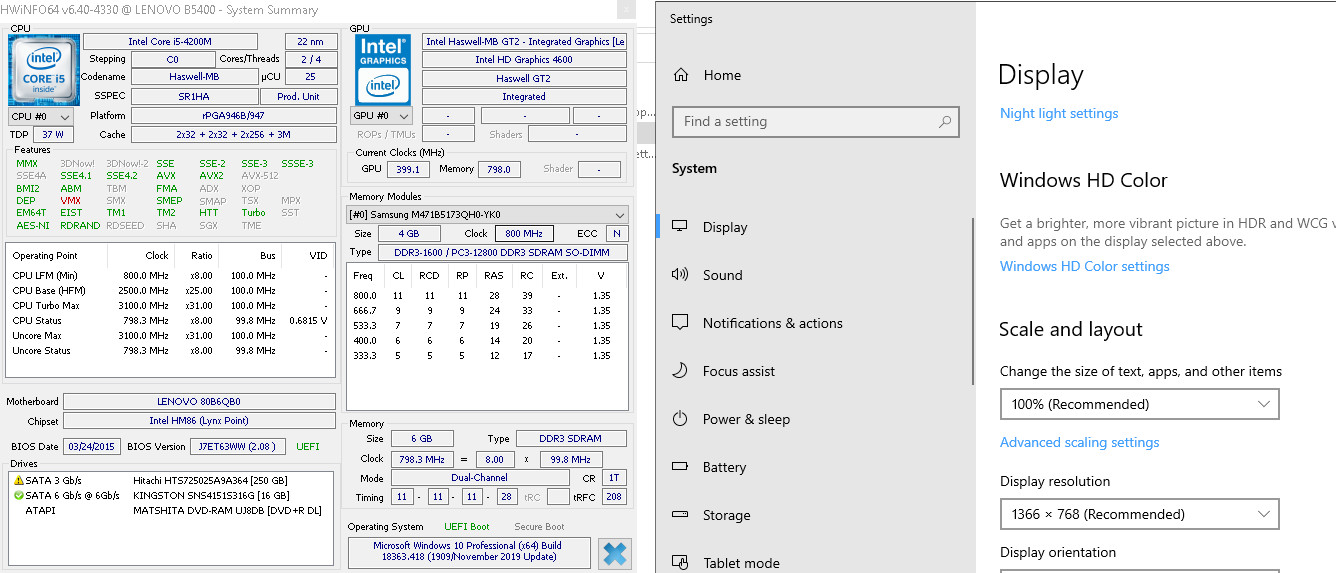Click the BIOS date 03/24/2015
Viewport: 1336px width, 573px height.
(91, 446)
